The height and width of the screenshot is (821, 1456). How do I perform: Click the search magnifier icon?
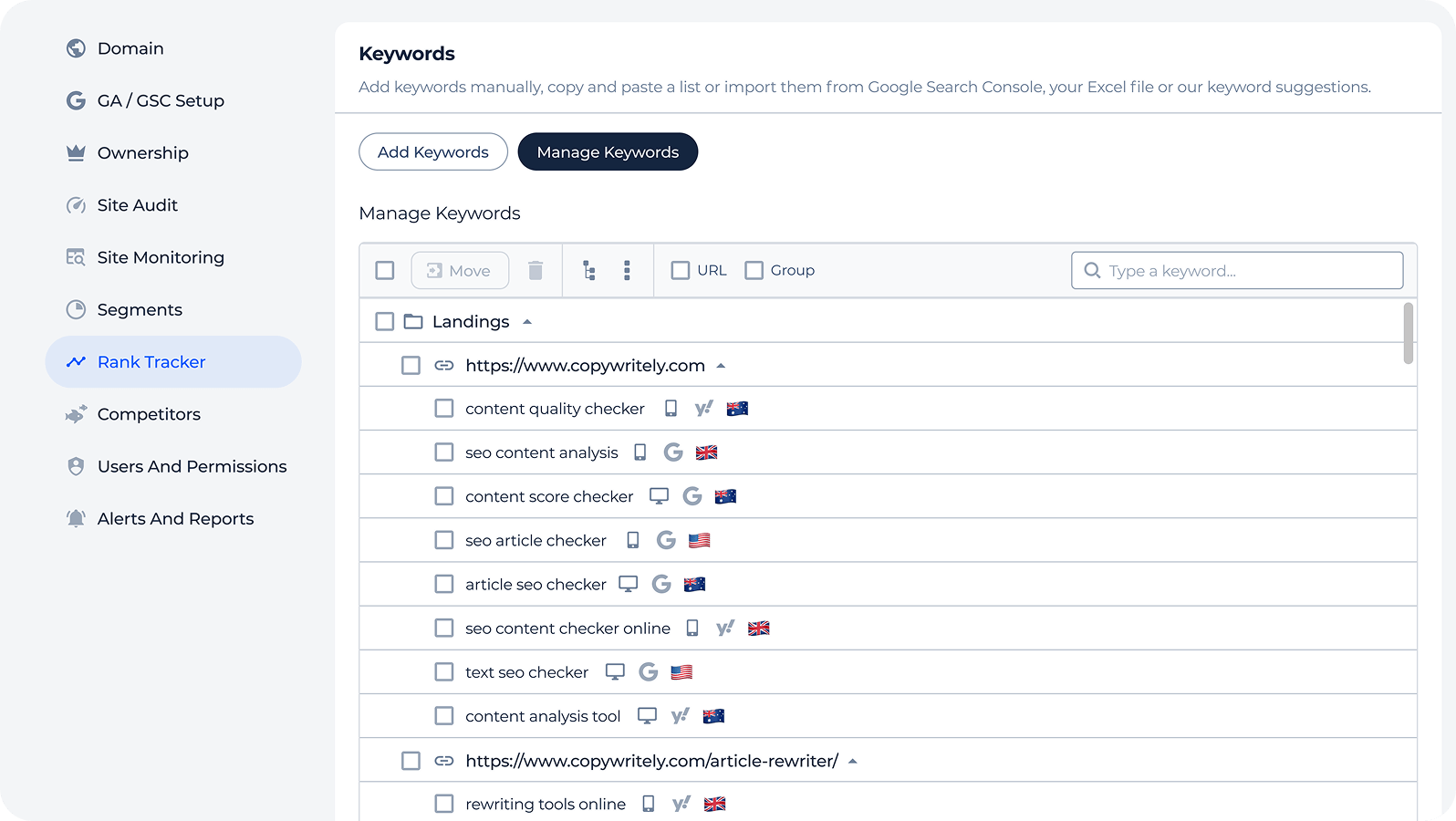[x=1092, y=270]
